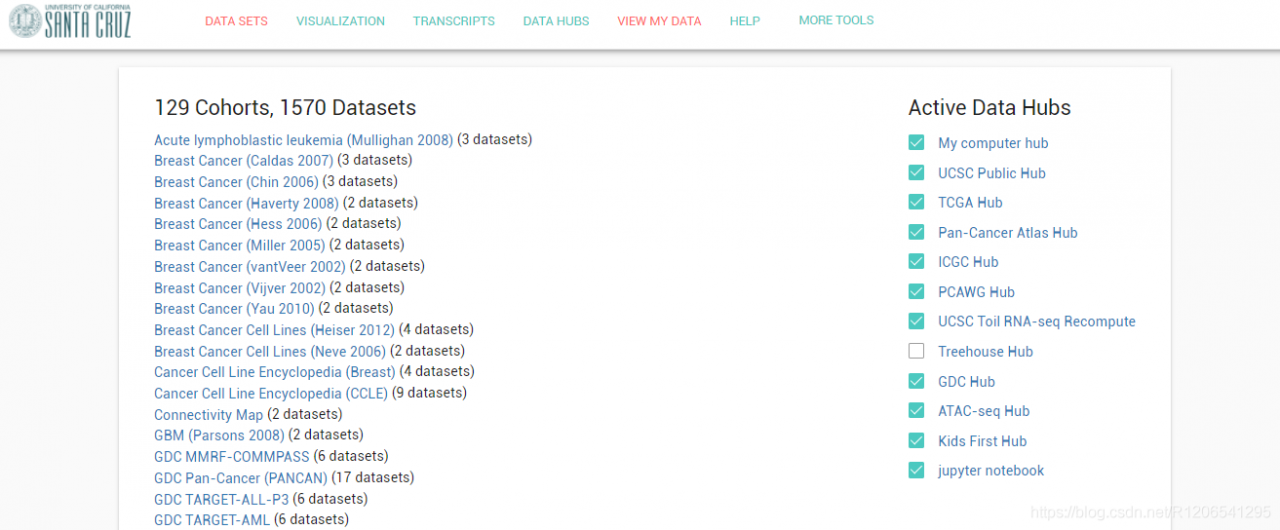1280x530 pixels.
Task: Open the Pan-Cancer Atlas Hub link
Action: coord(1008,232)
